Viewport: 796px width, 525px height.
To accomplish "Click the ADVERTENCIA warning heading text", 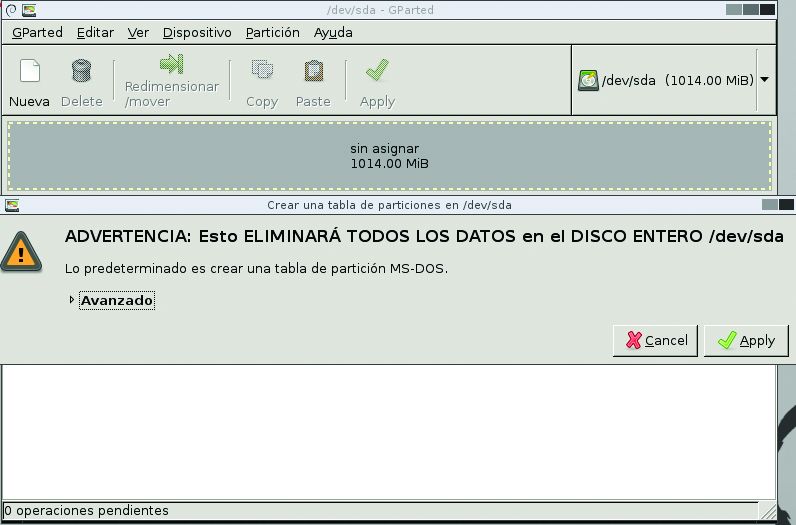I will pyautogui.click(x=424, y=237).
